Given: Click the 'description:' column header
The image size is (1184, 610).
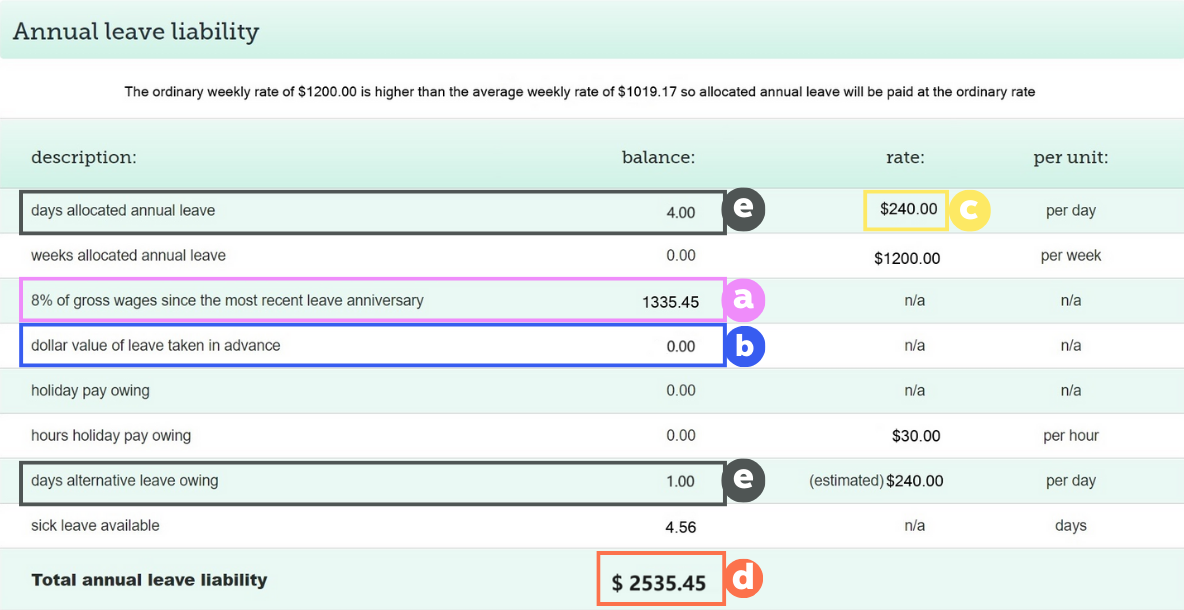Looking at the screenshot, I should [84, 157].
